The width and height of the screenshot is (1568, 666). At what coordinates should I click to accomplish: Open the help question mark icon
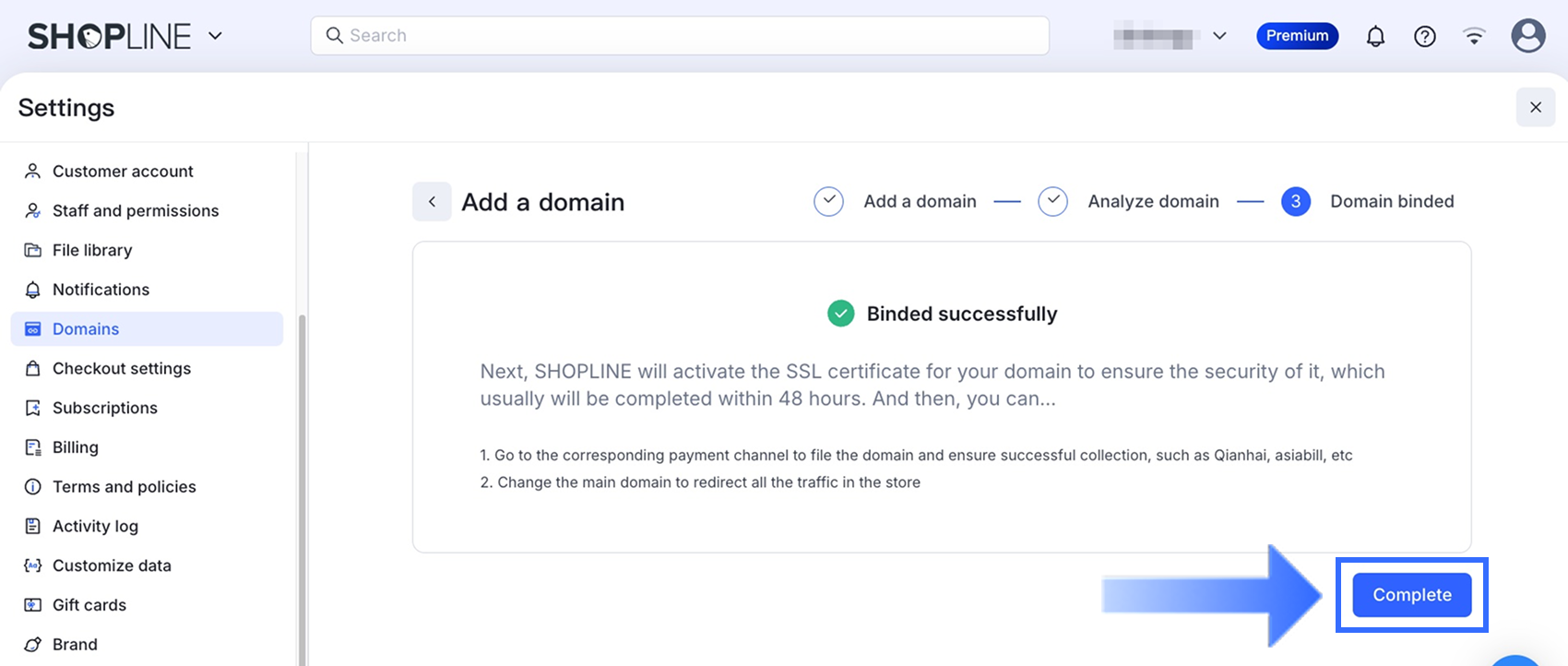click(x=1425, y=36)
